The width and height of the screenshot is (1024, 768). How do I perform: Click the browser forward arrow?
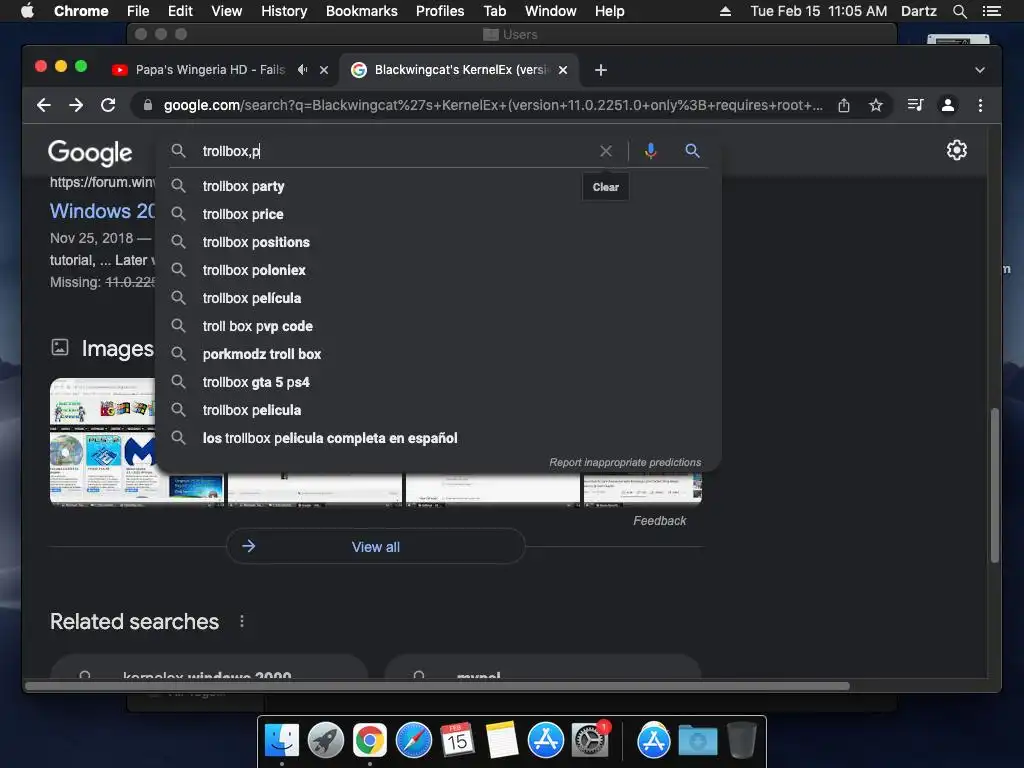(x=76, y=105)
